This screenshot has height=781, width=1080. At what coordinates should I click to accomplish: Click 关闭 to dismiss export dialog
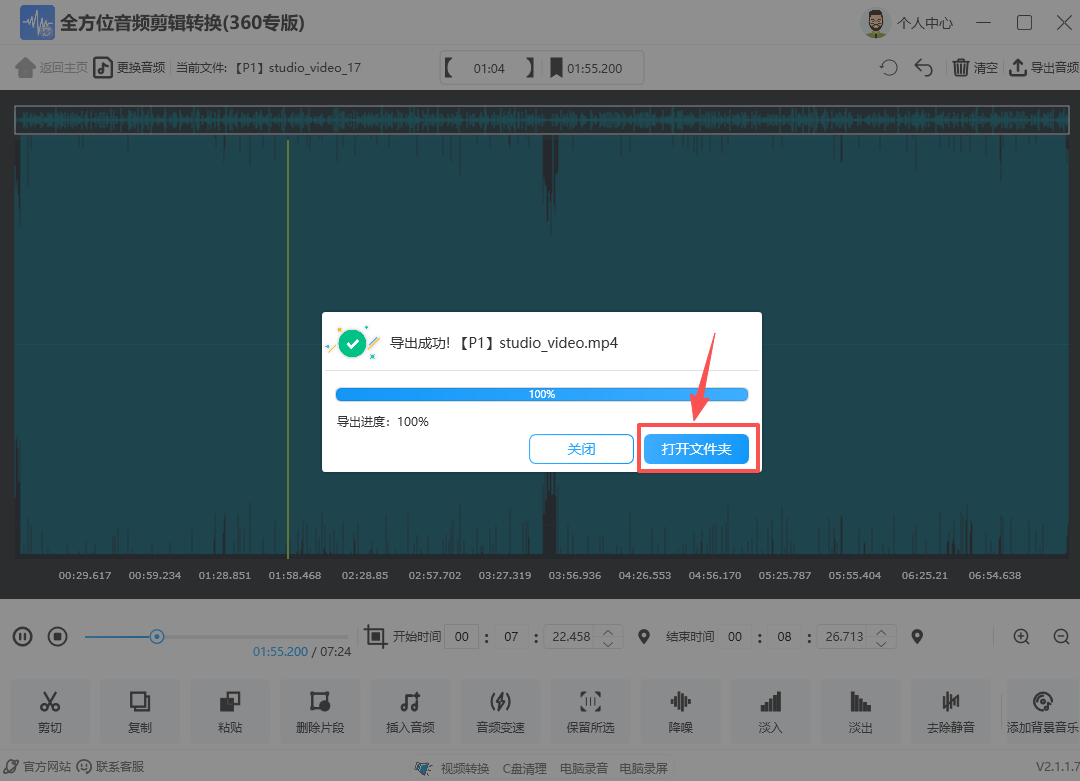coord(581,449)
